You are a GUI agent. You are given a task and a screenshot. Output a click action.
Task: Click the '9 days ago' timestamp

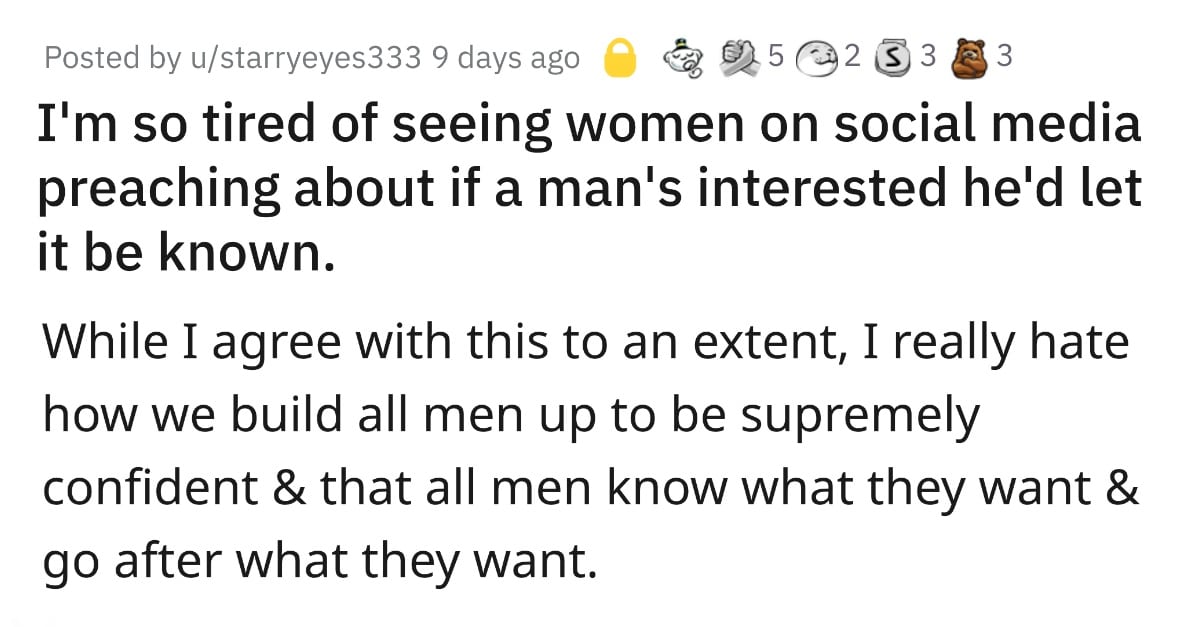click(506, 59)
